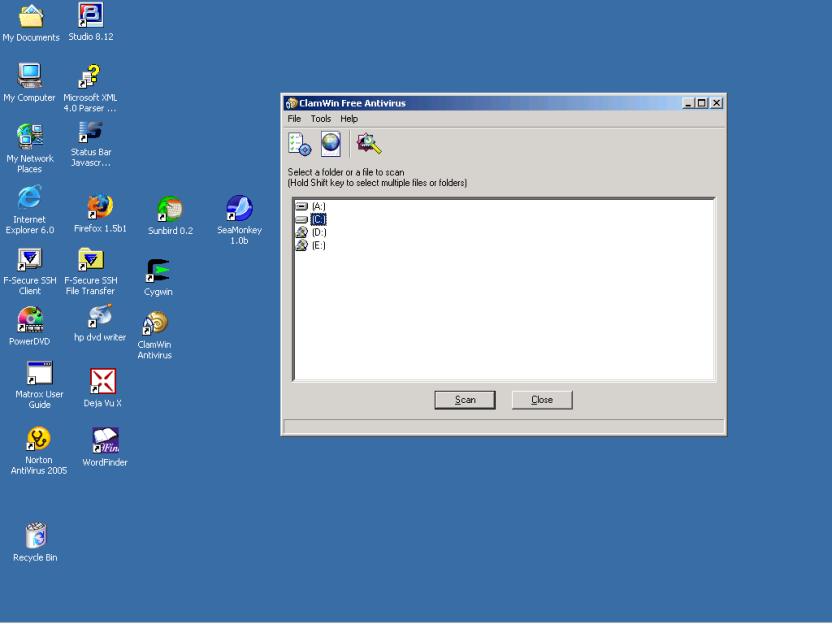Select the Cygwin desktop shortcut

pos(158,278)
